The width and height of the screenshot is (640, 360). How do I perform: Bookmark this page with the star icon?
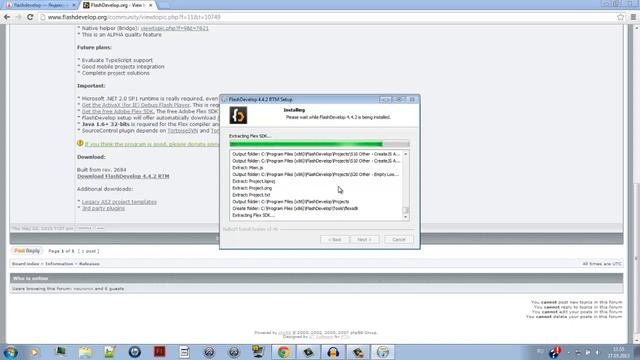tap(621, 17)
